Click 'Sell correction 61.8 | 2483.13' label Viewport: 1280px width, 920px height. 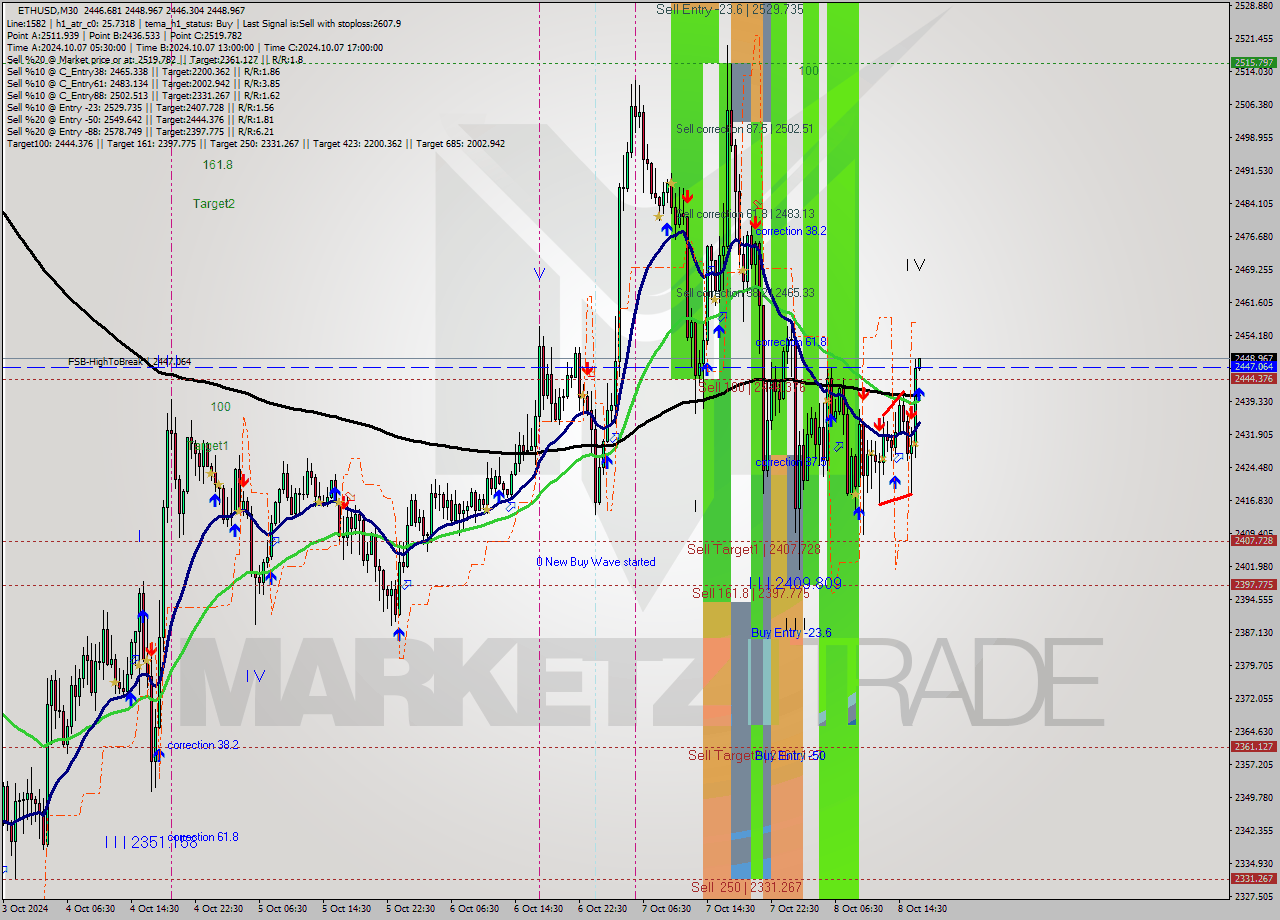click(745, 214)
